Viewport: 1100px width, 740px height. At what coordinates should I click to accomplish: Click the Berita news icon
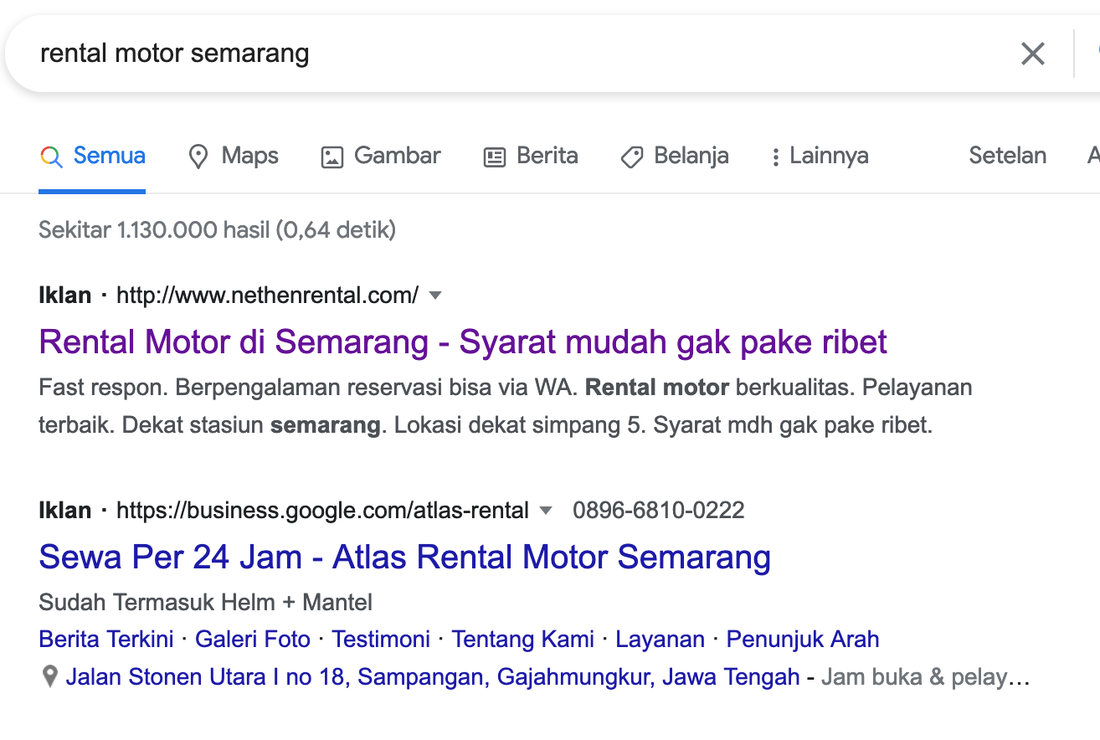494,157
